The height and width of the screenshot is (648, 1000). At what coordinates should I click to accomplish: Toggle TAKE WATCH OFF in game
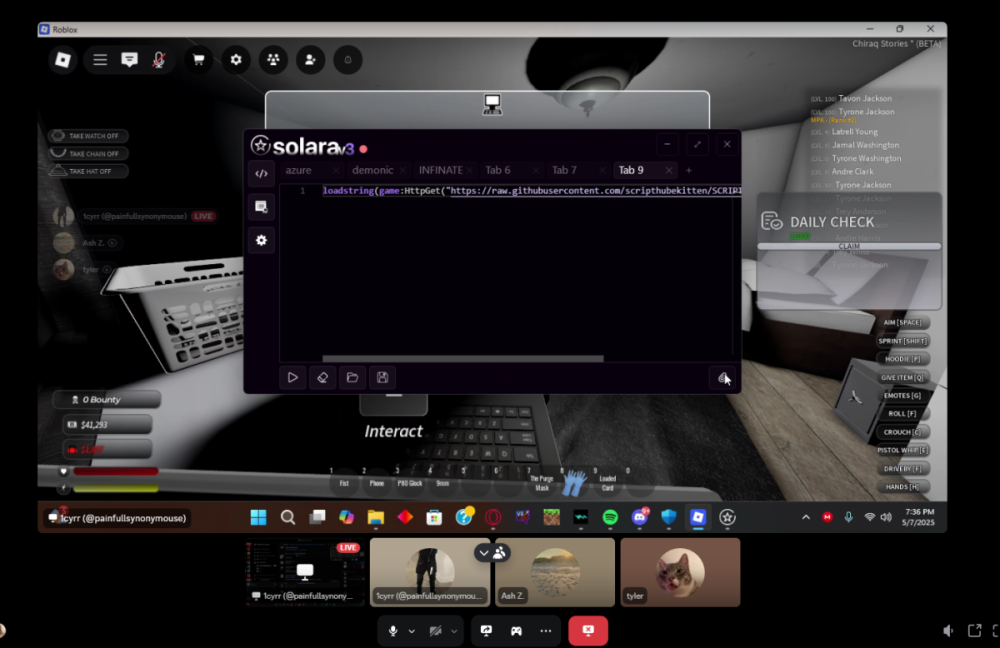[x=89, y=136]
